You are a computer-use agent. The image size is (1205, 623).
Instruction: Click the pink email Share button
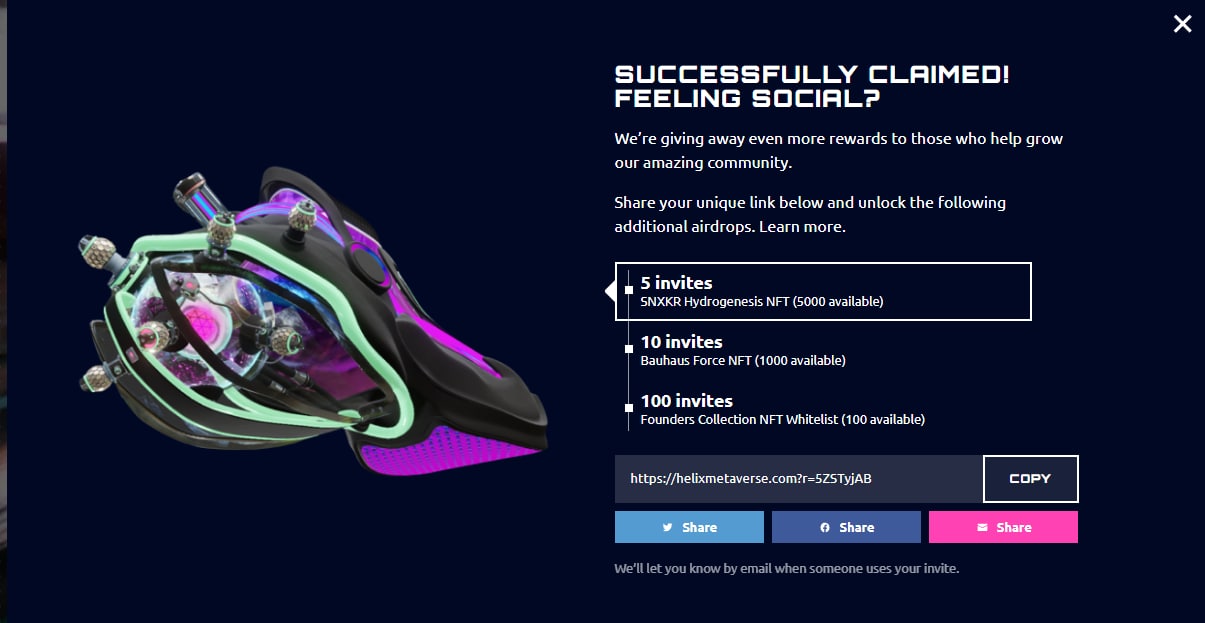coord(1003,527)
